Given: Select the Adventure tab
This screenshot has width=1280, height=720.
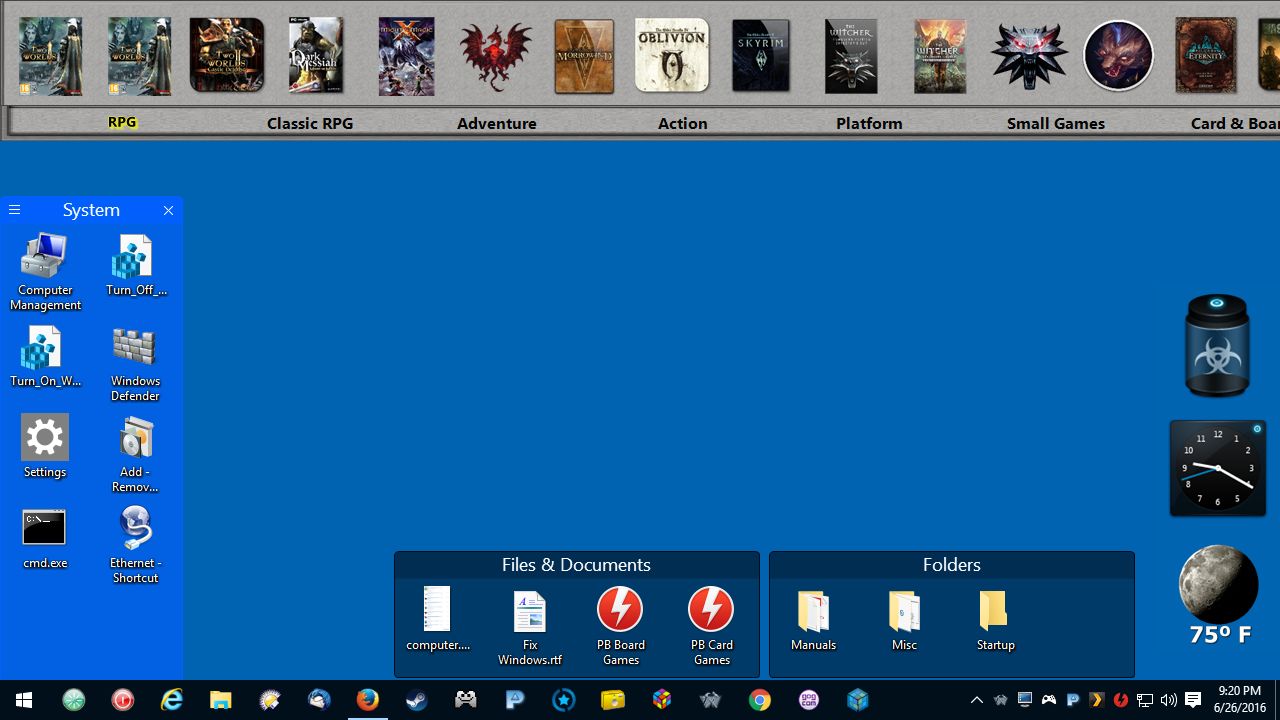Looking at the screenshot, I should click(497, 123).
